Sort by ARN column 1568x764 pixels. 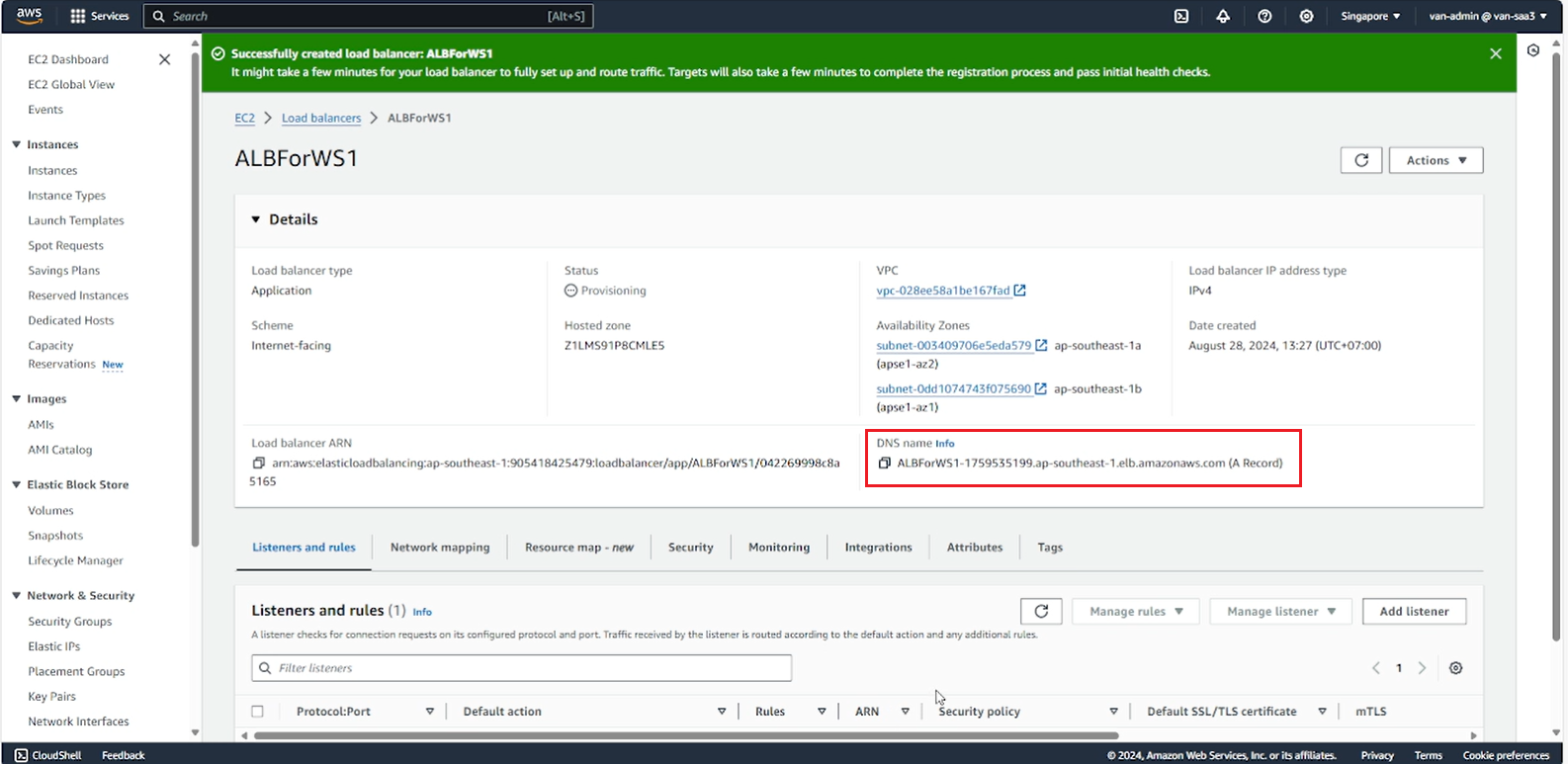point(905,712)
